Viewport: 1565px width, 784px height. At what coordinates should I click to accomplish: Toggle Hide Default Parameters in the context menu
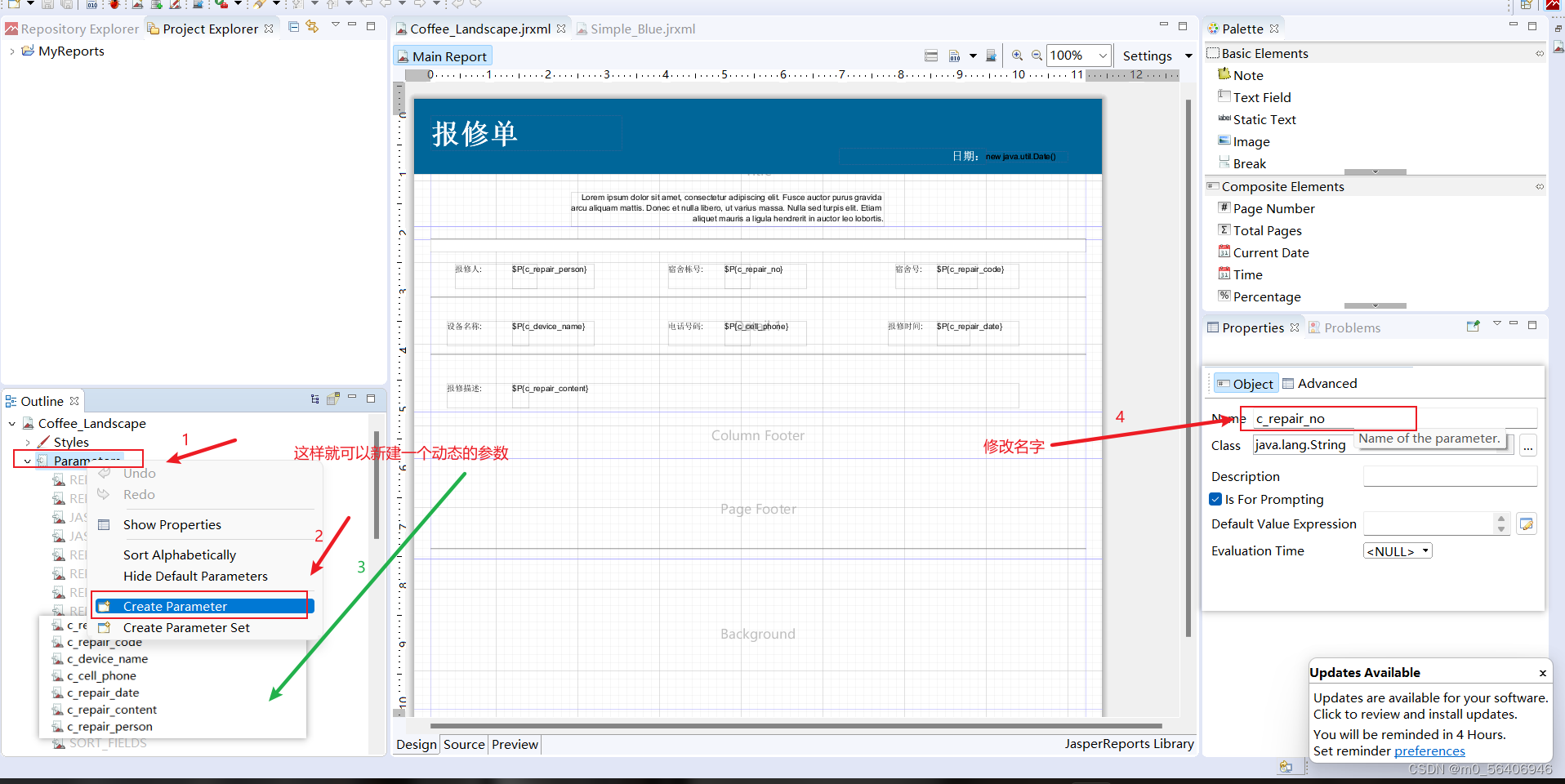pos(195,576)
